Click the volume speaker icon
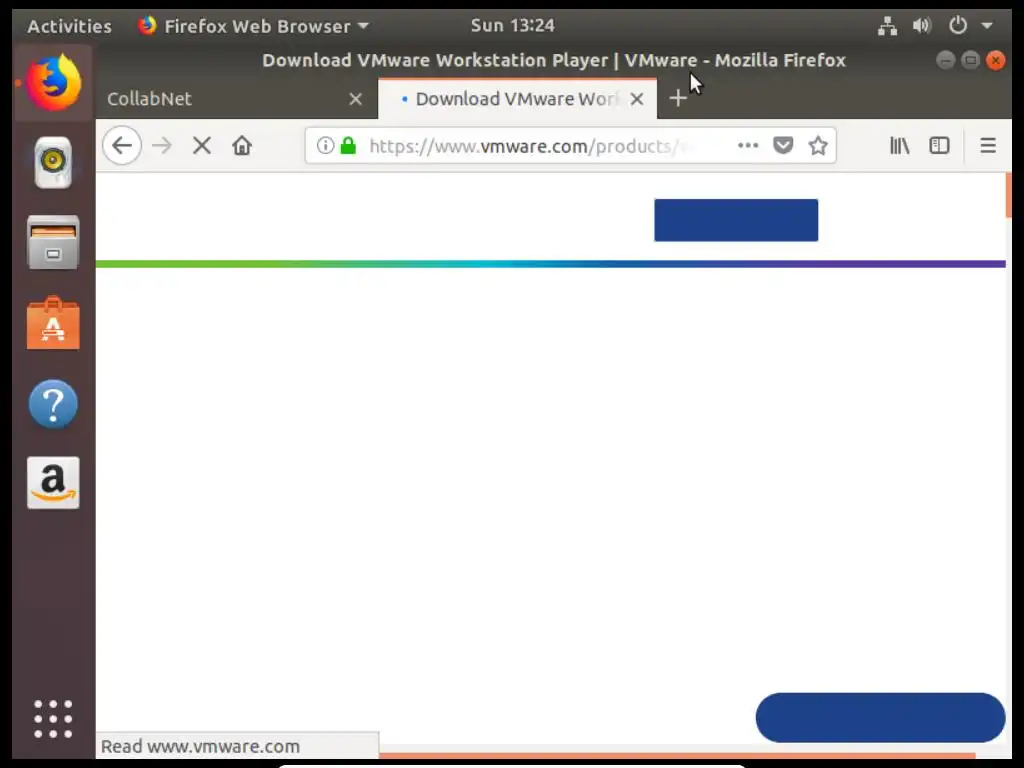Viewport: 1024px width, 768px height. (x=921, y=26)
